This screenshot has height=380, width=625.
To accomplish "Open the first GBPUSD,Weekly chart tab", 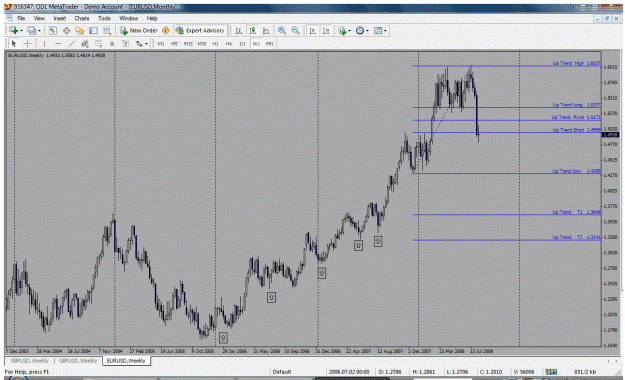I will click(29, 360).
